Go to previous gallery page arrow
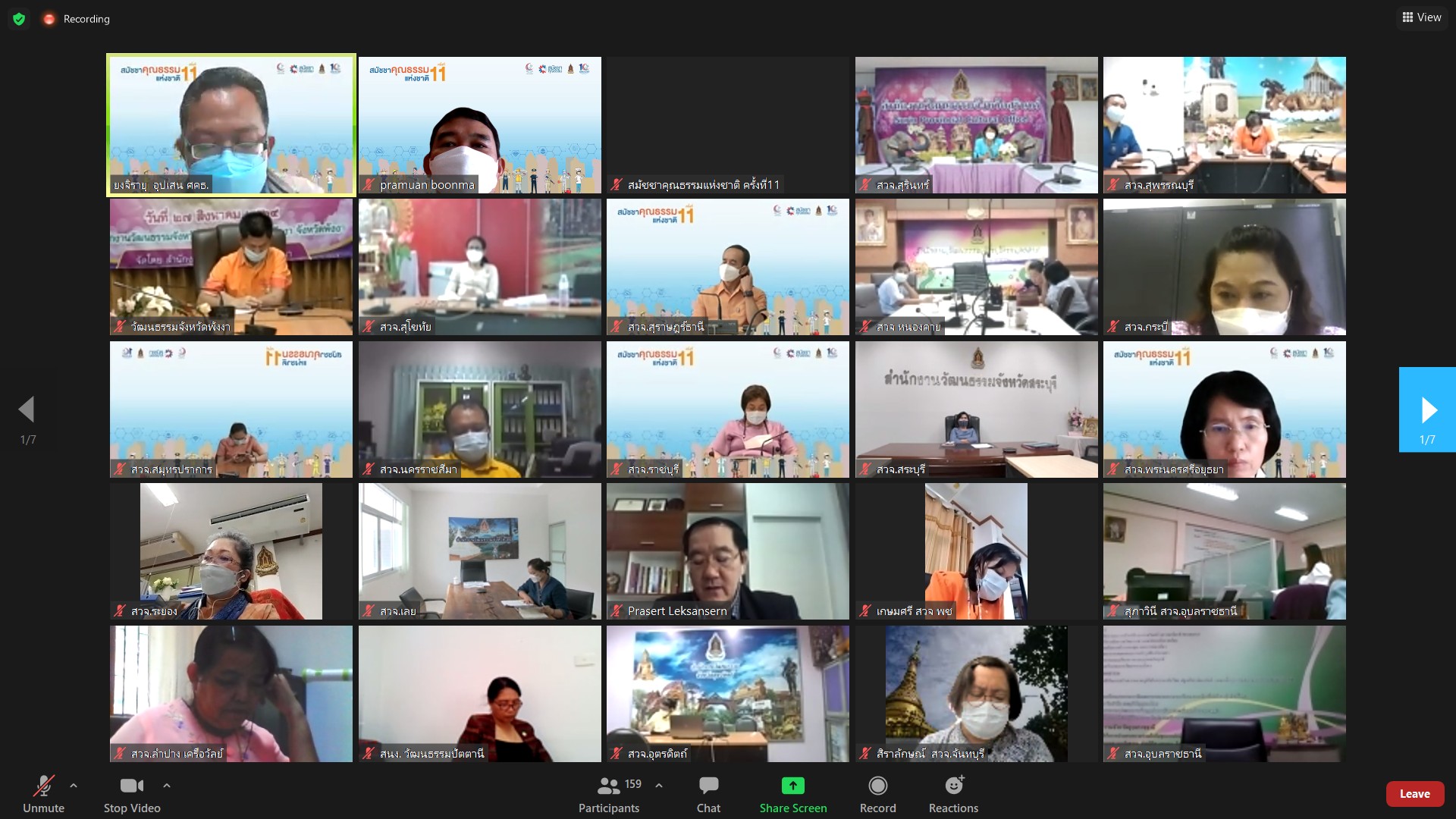 click(27, 410)
